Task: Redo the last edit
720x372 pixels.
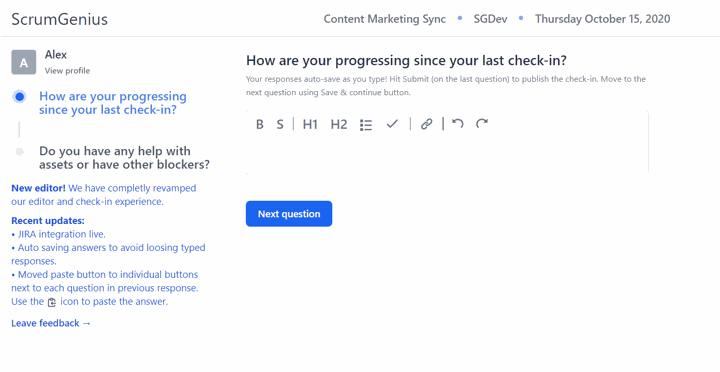Action: pyautogui.click(x=482, y=124)
